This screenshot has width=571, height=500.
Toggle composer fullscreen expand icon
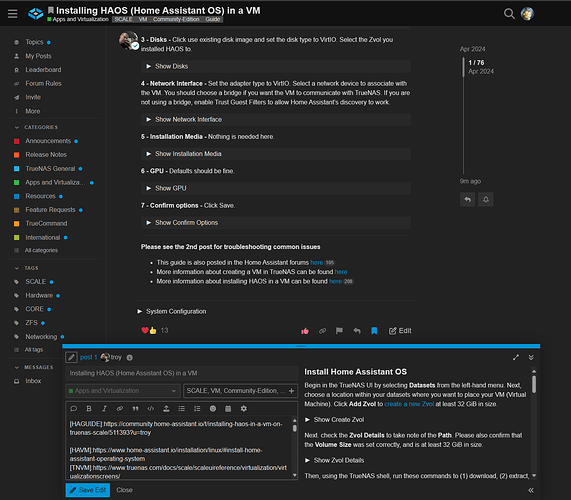pos(516,358)
